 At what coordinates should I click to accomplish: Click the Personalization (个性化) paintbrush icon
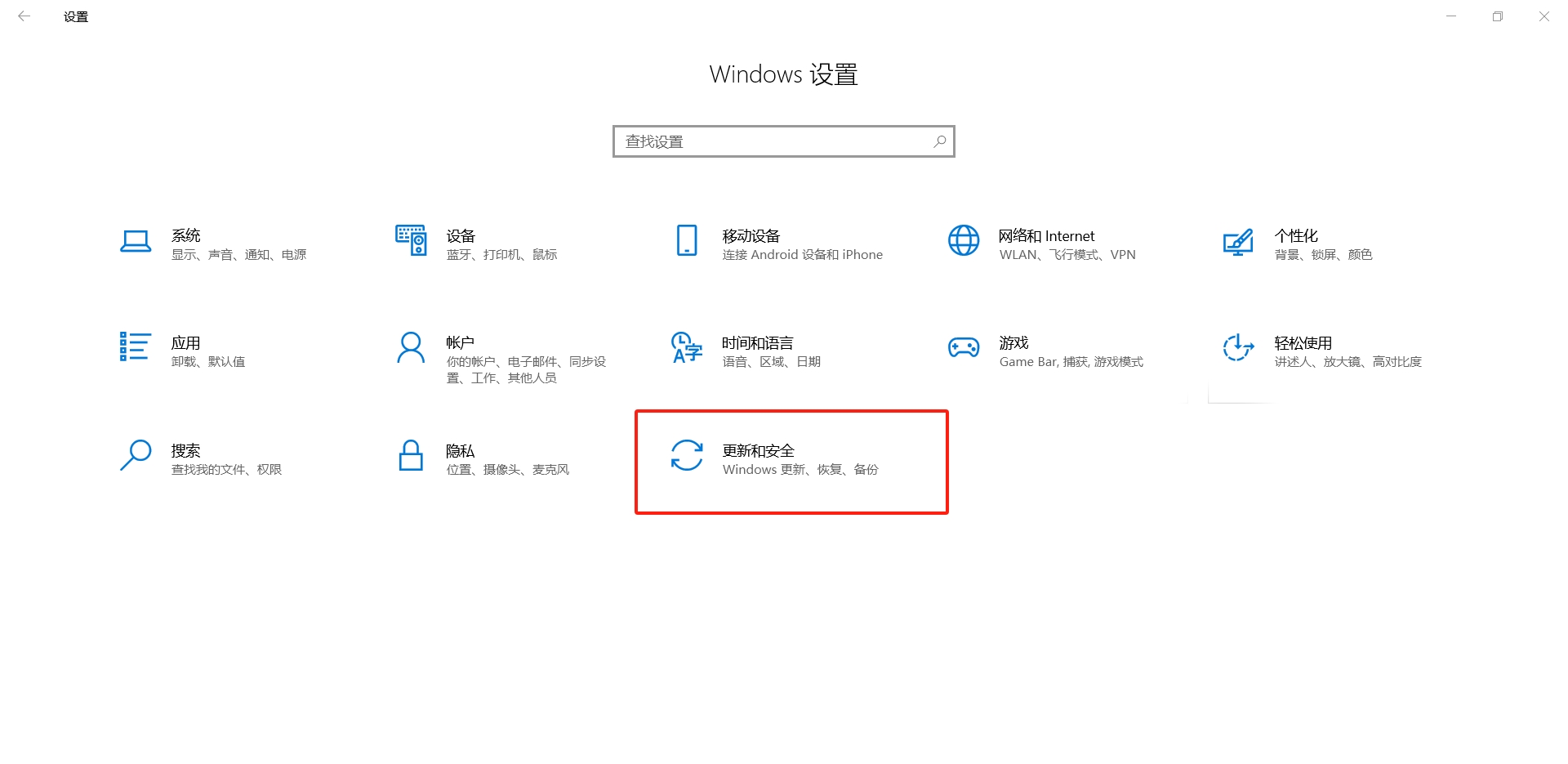(x=1238, y=242)
